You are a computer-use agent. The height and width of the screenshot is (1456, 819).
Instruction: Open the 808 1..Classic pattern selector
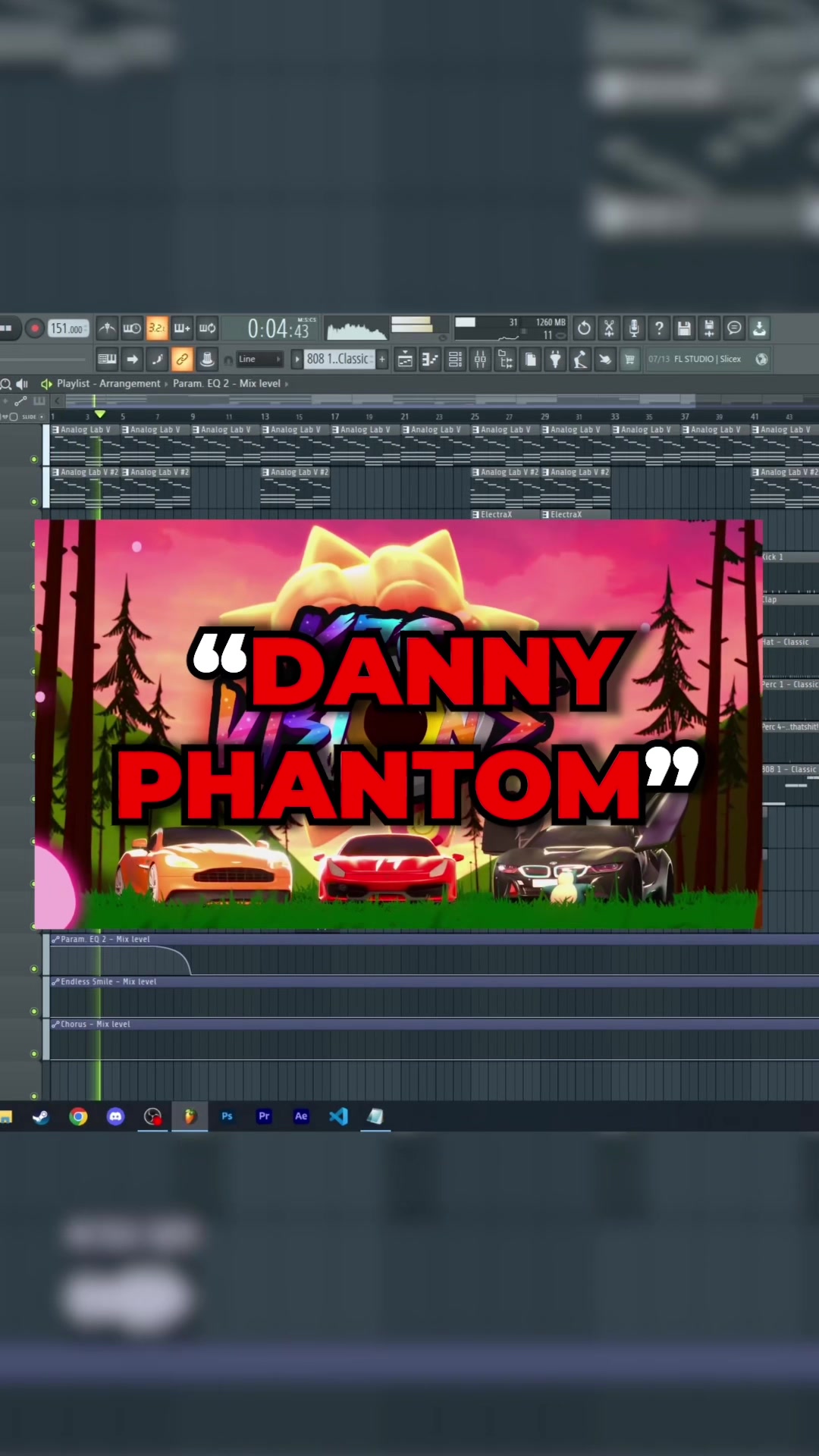(339, 359)
